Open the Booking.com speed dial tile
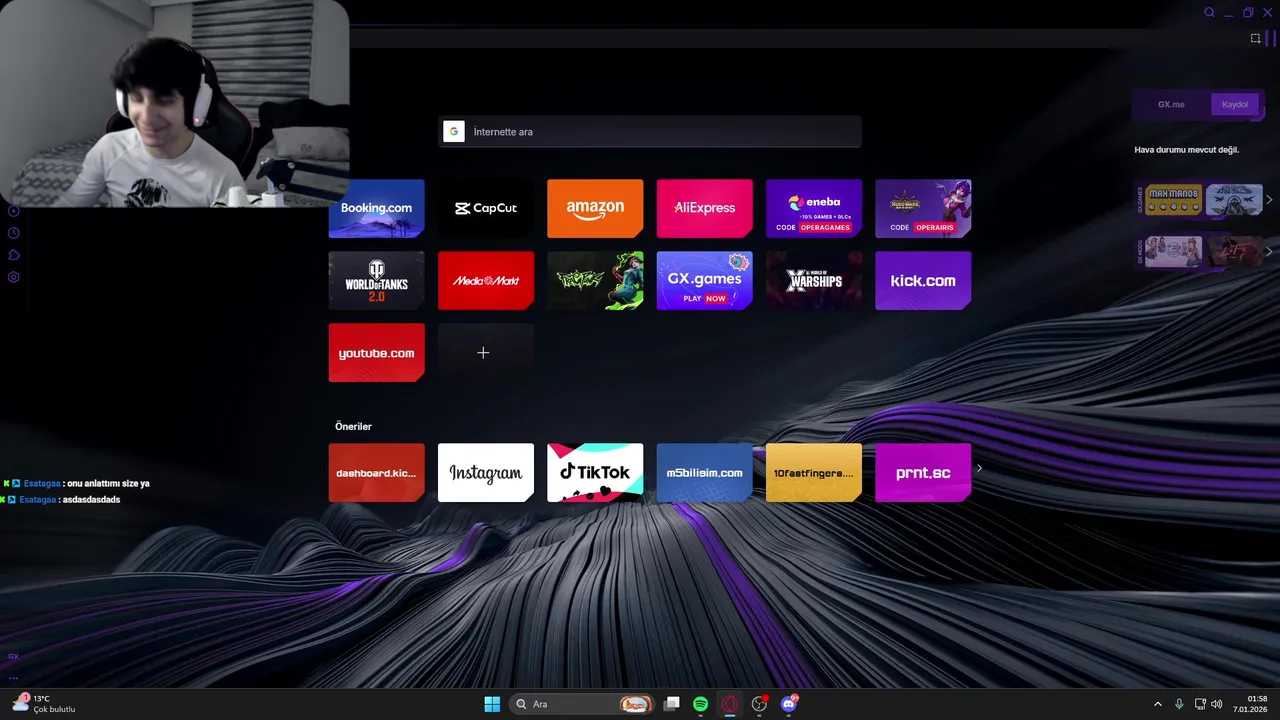 pyautogui.click(x=376, y=208)
